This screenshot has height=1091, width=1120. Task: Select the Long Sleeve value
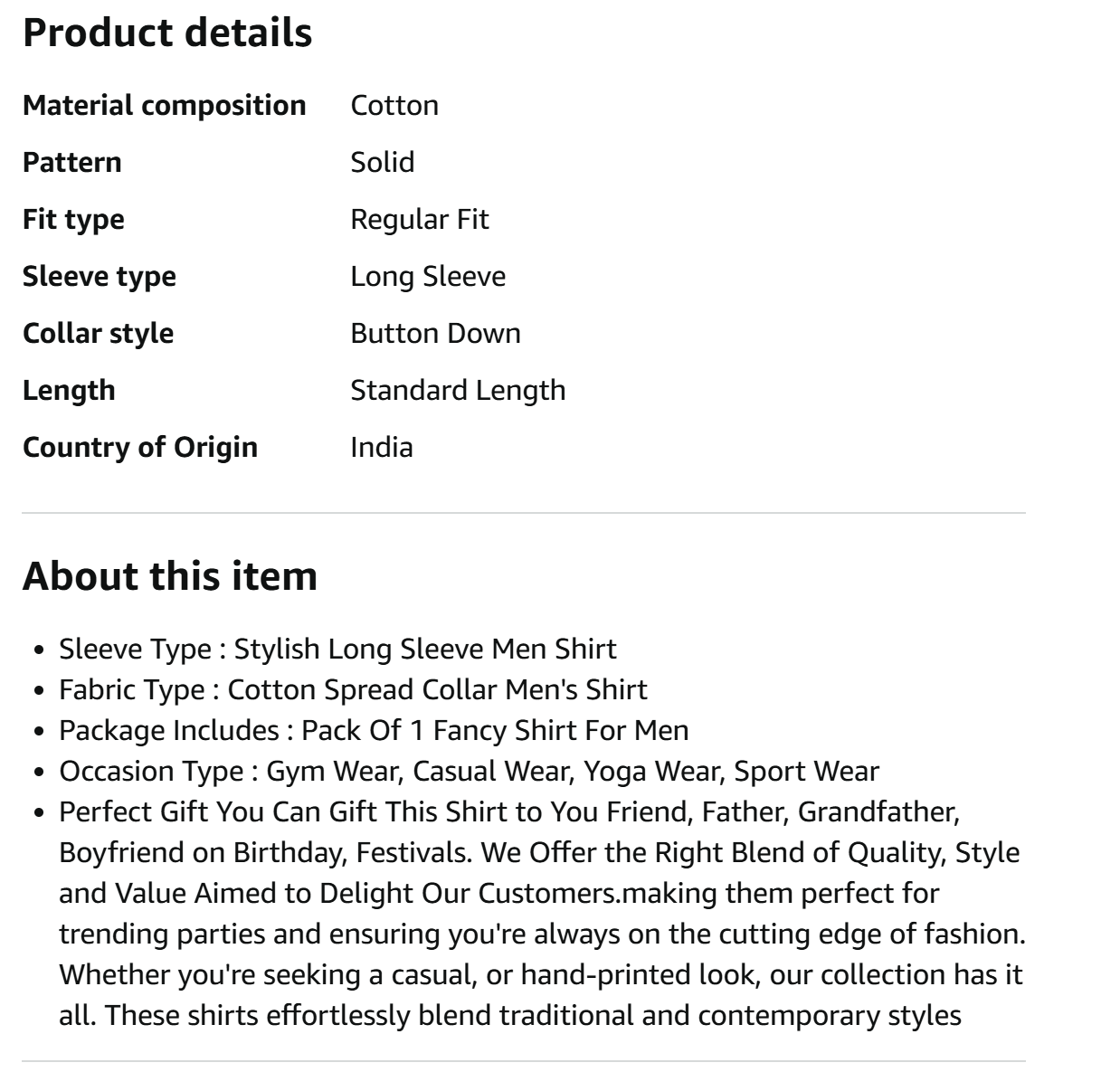(x=428, y=276)
